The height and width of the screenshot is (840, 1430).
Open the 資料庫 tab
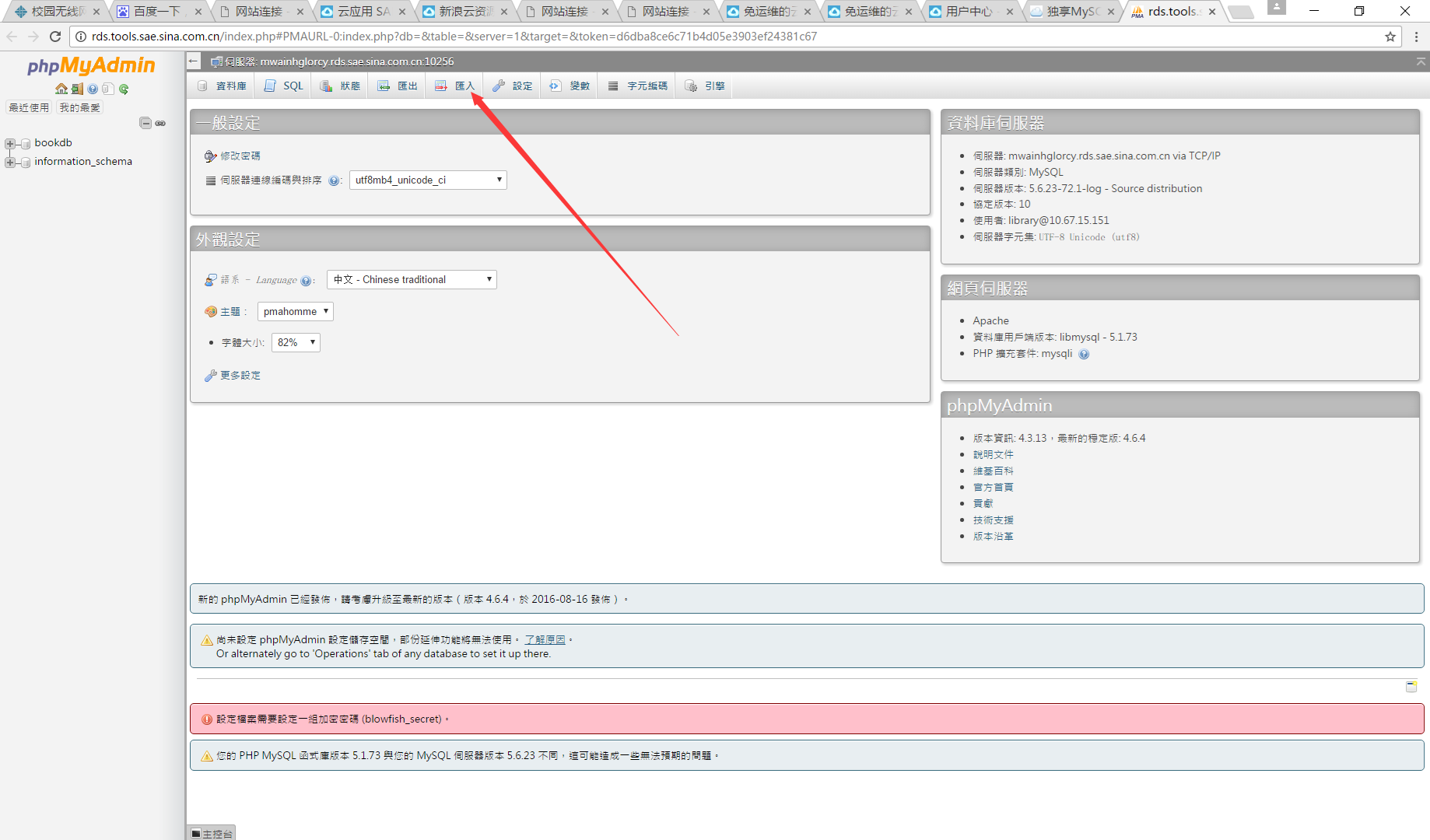click(x=222, y=86)
